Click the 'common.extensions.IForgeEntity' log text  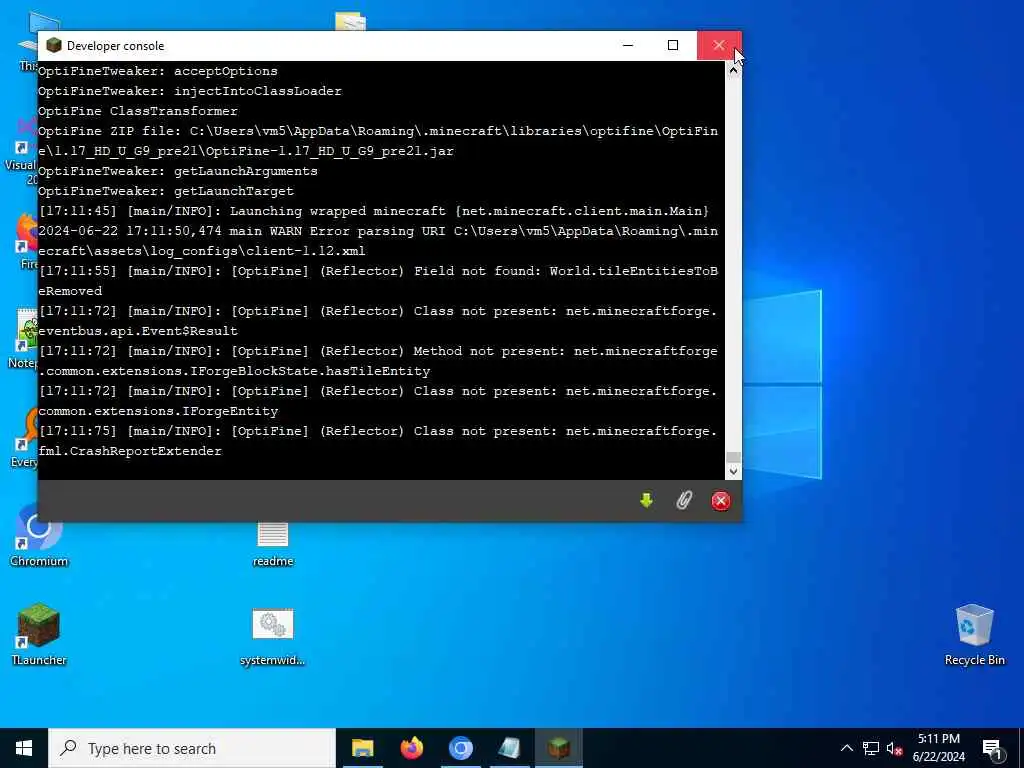click(x=158, y=411)
